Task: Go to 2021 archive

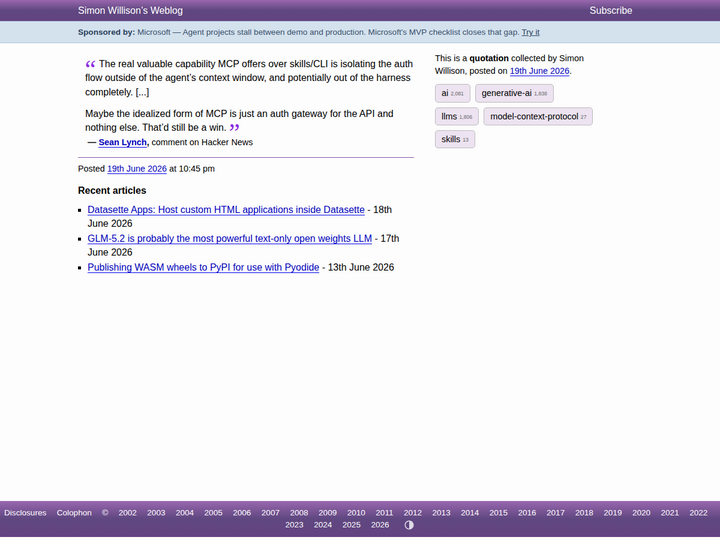Action: pos(669,513)
